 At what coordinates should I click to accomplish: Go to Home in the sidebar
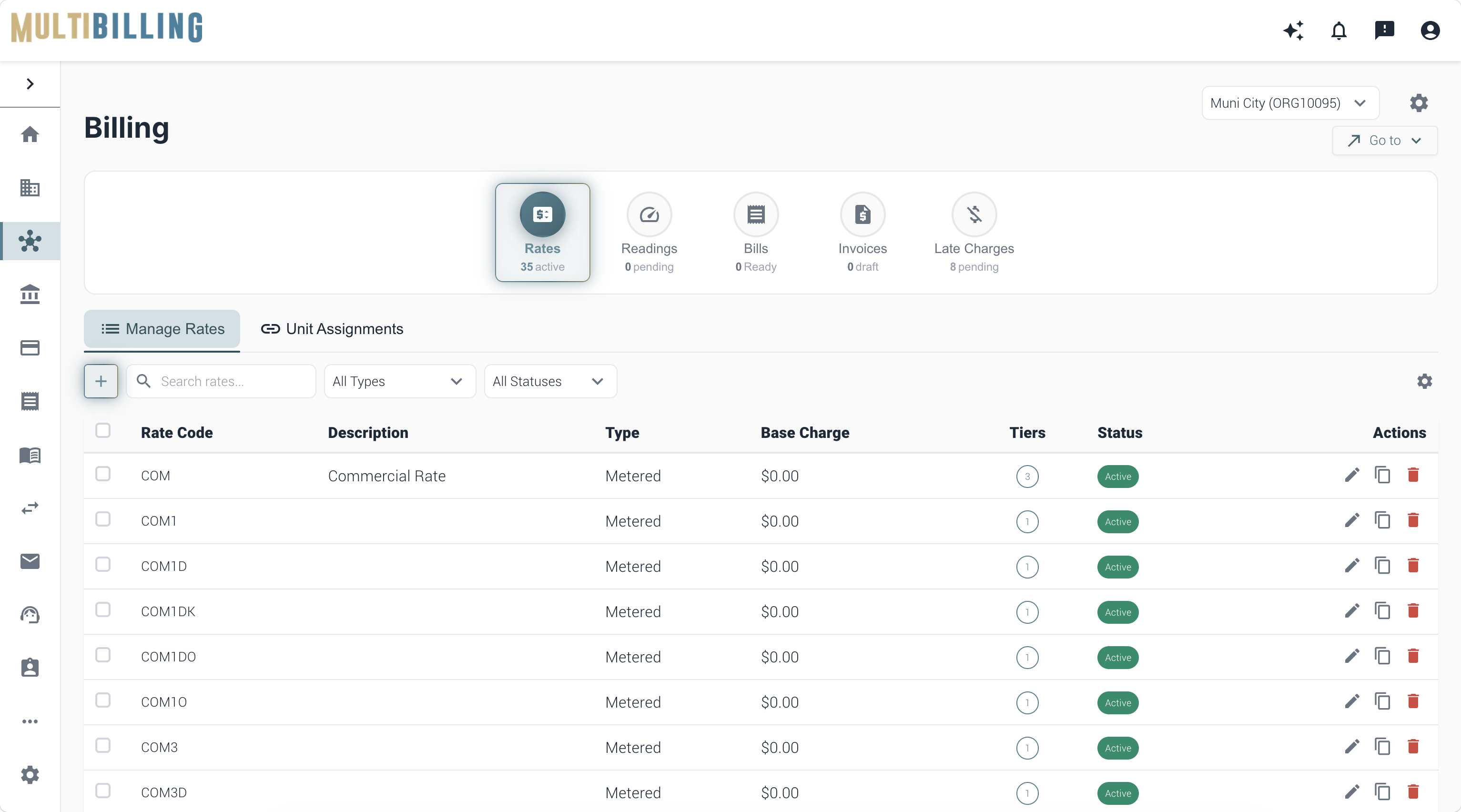coord(30,134)
